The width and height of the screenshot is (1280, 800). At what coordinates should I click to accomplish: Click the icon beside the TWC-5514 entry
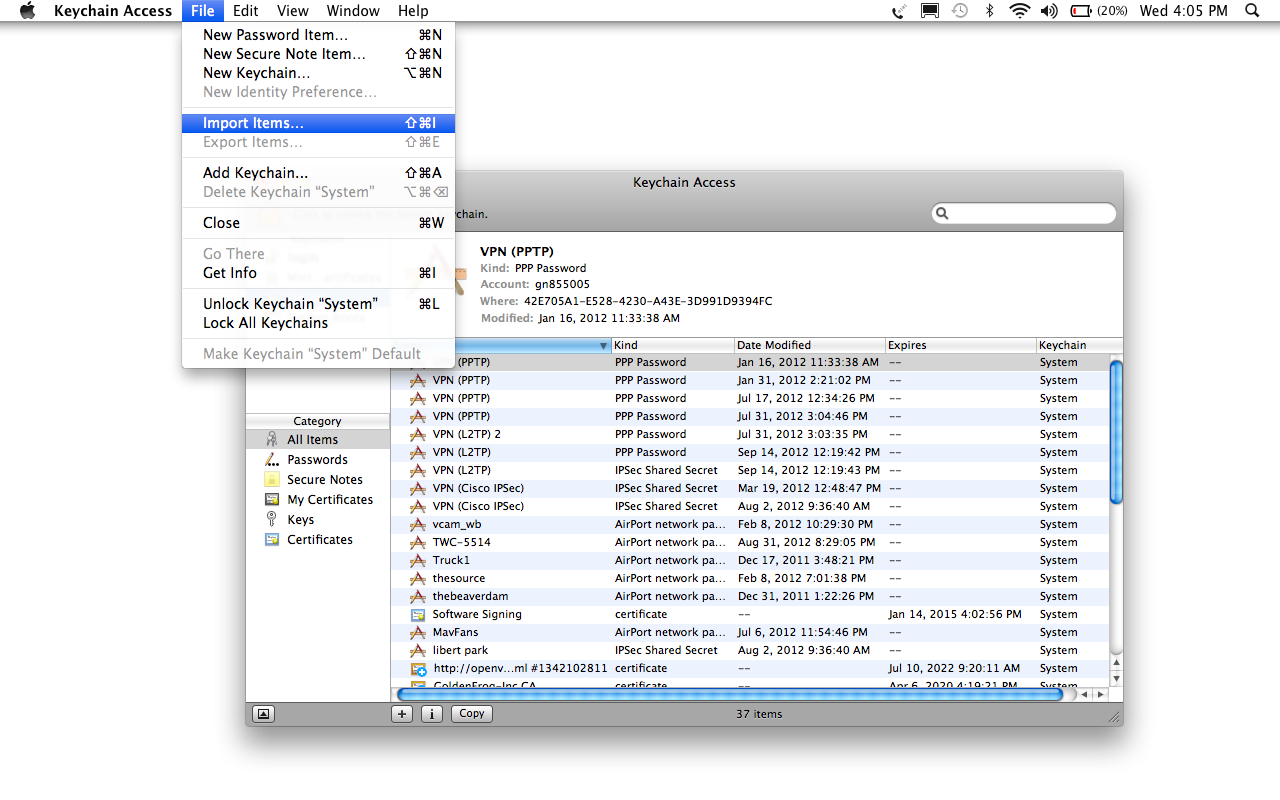[x=418, y=542]
